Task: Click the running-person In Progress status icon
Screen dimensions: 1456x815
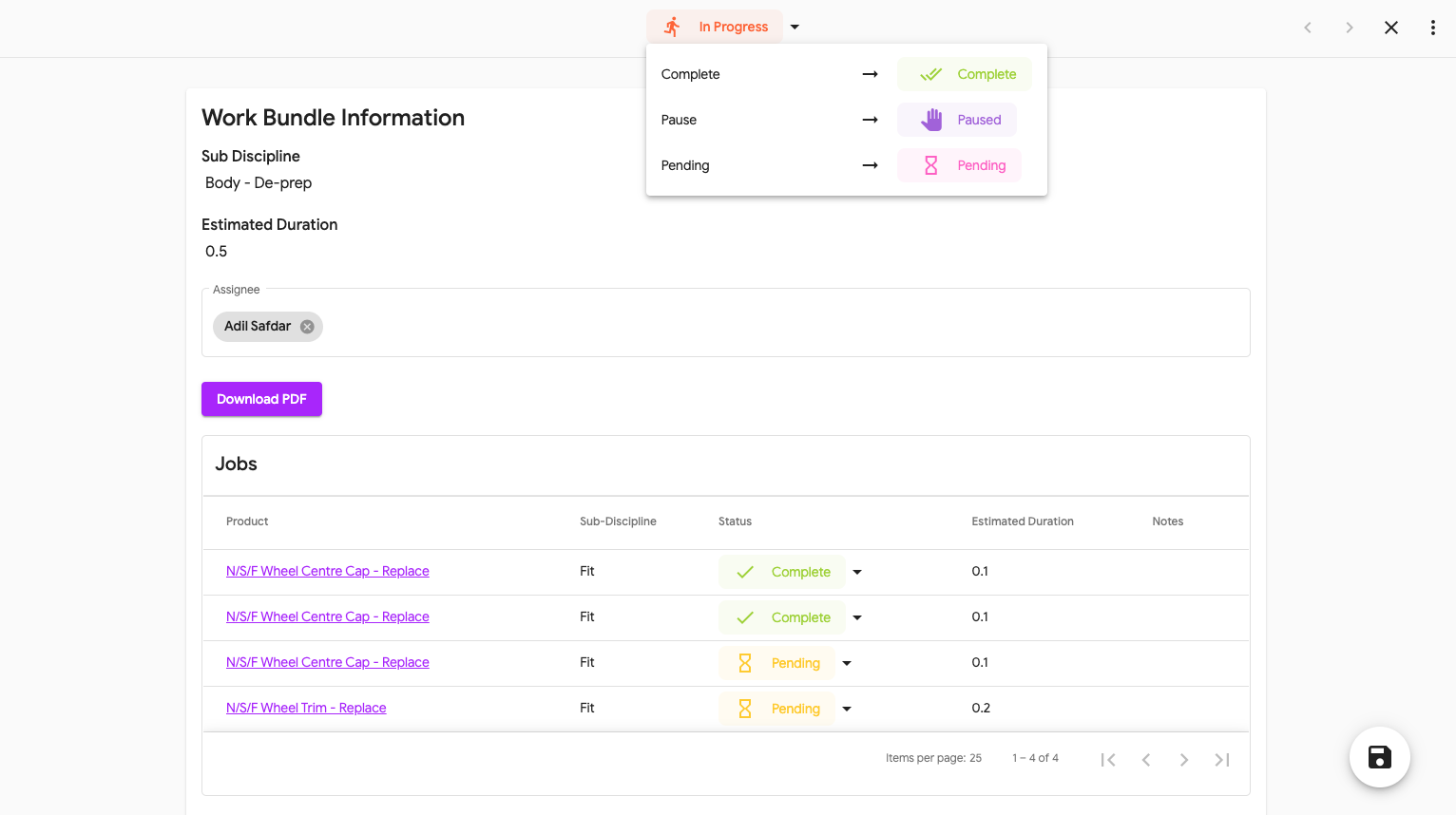Action: 672,27
